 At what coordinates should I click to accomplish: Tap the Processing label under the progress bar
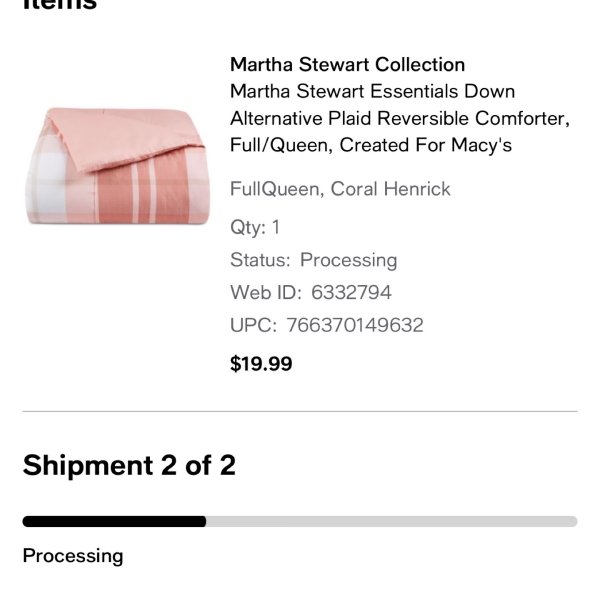73,556
